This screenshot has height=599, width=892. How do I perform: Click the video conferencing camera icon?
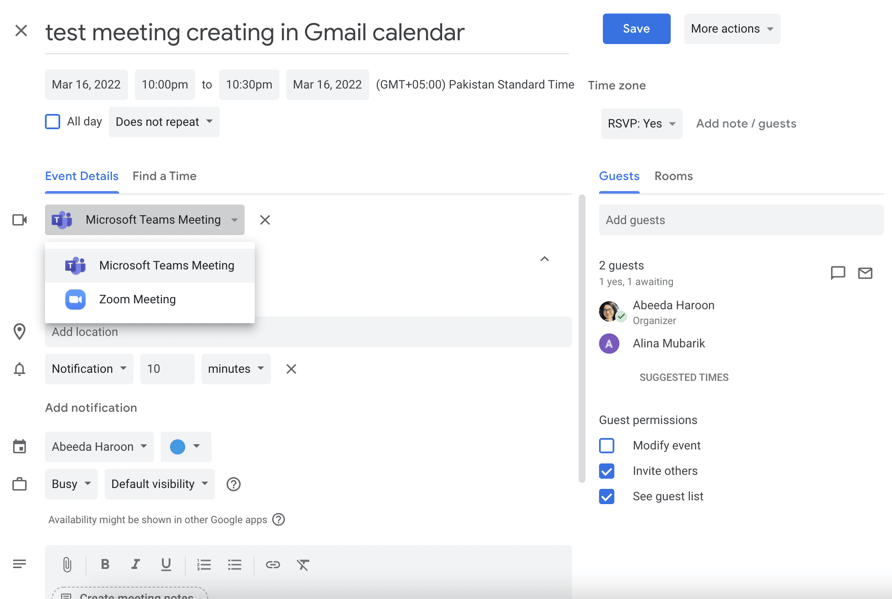(19, 219)
